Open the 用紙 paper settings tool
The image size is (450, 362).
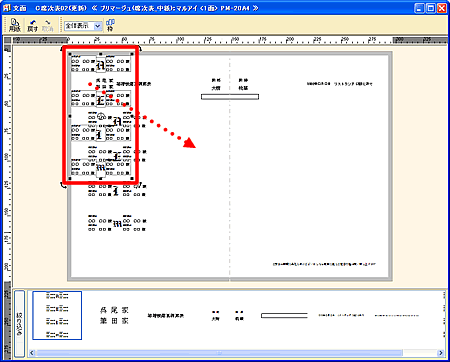tap(14, 25)
